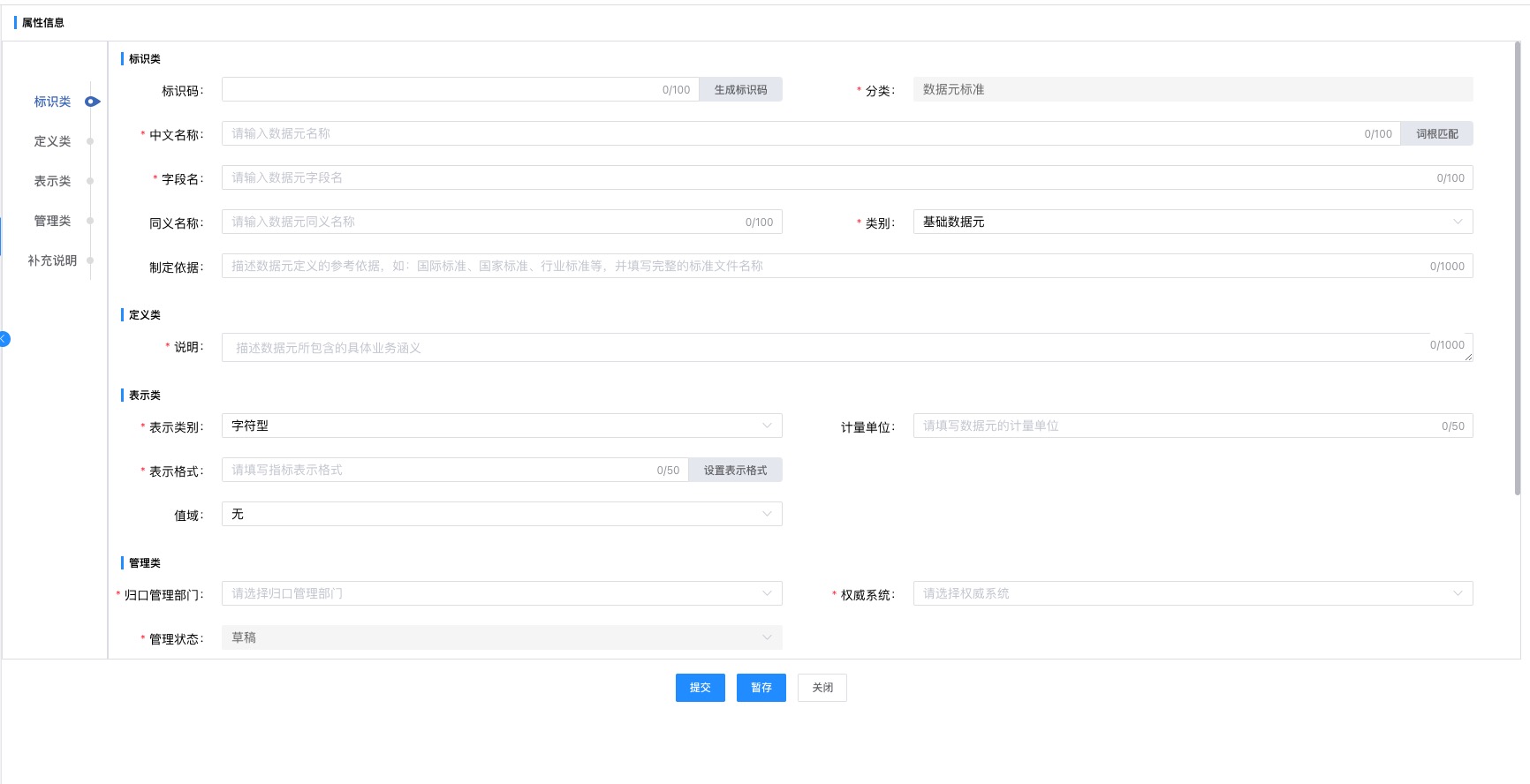Jump to 定义类 section in side navigation
The image size is (1530, 784).
pyautogui.click(x=52, y=141)
